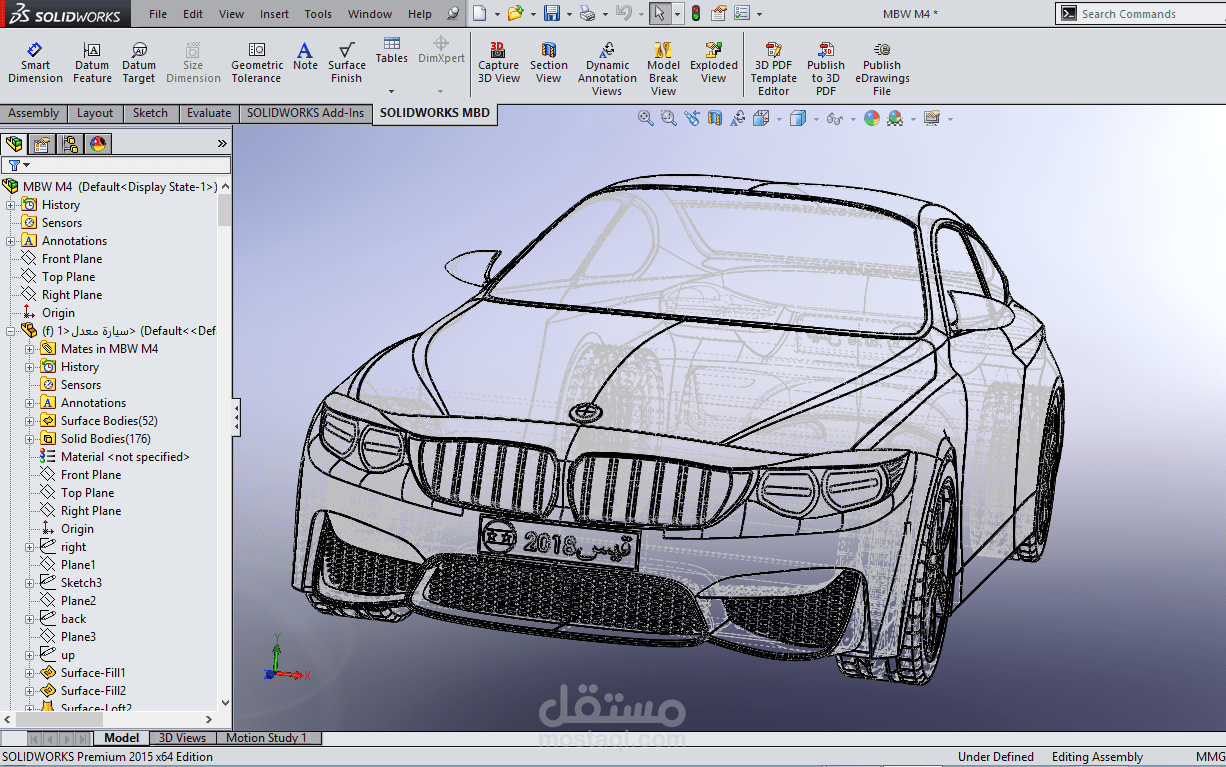Image resolution: width=1226 pixels, height=767 pixels.
Task: Click the Apply Scene icon
Action: click(894, 118)
